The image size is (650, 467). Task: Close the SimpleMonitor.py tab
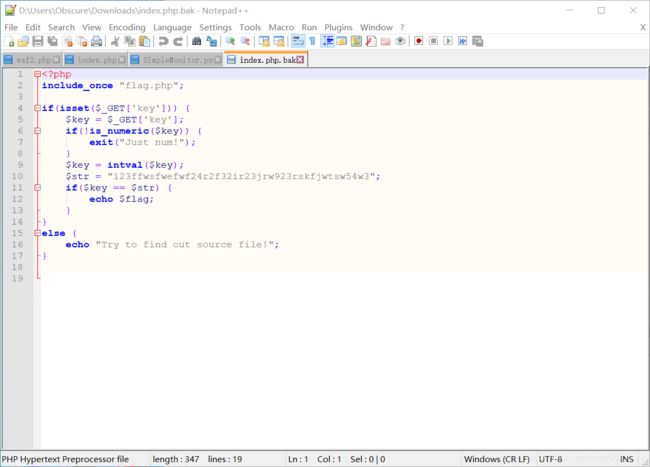[218, 60]
